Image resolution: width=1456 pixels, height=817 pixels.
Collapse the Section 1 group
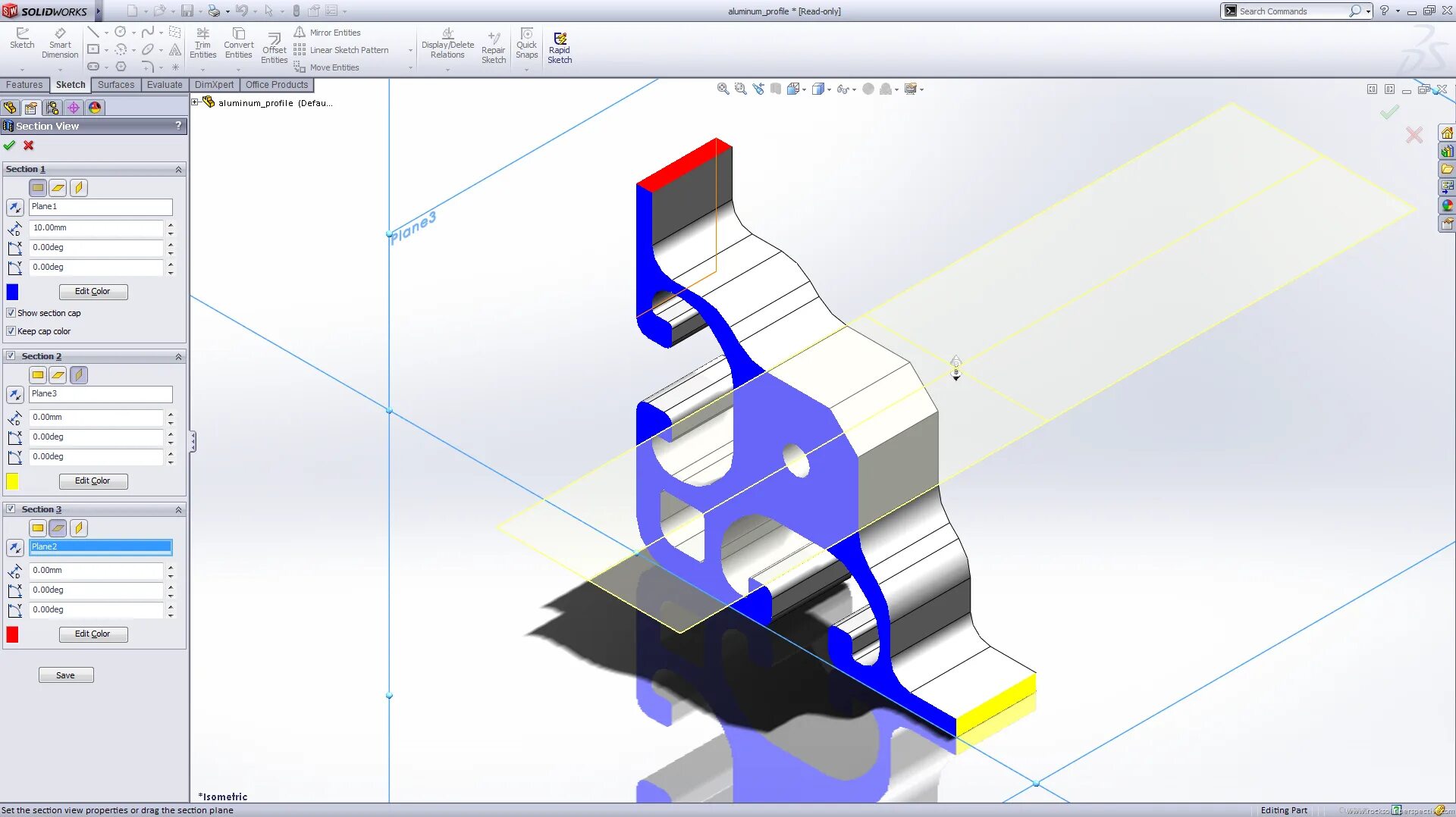[x=179, y=169]
